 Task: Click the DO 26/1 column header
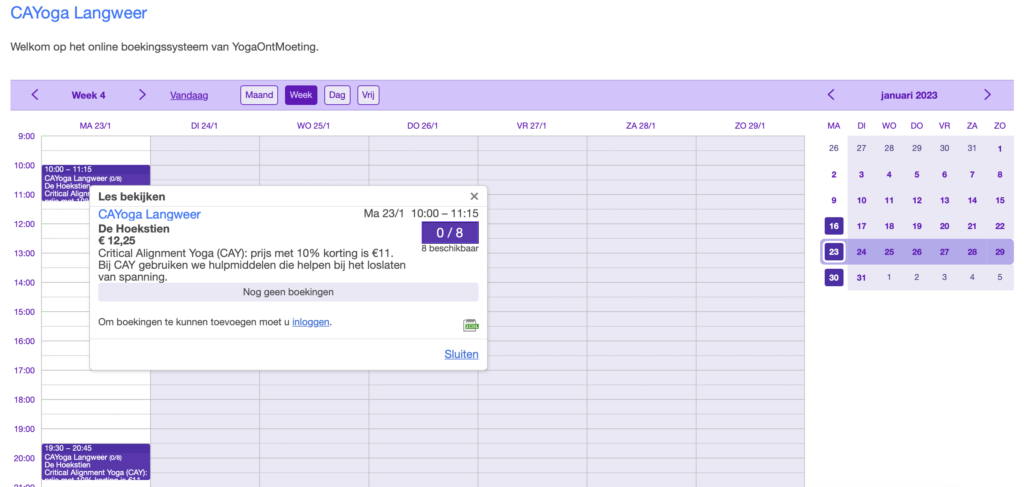pyautogui.click(x=423, y=126)
